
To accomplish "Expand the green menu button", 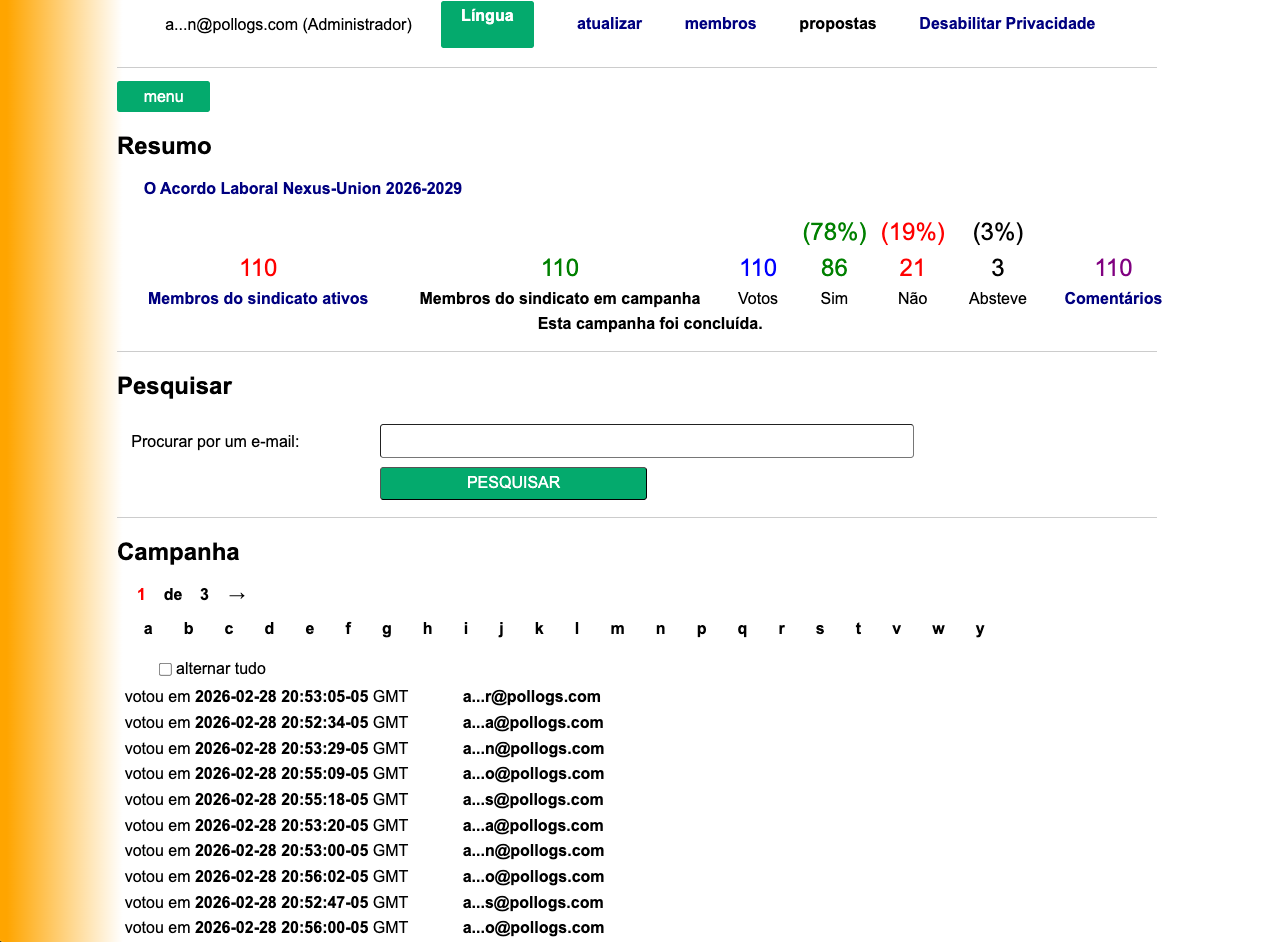I will click(163, 97).
